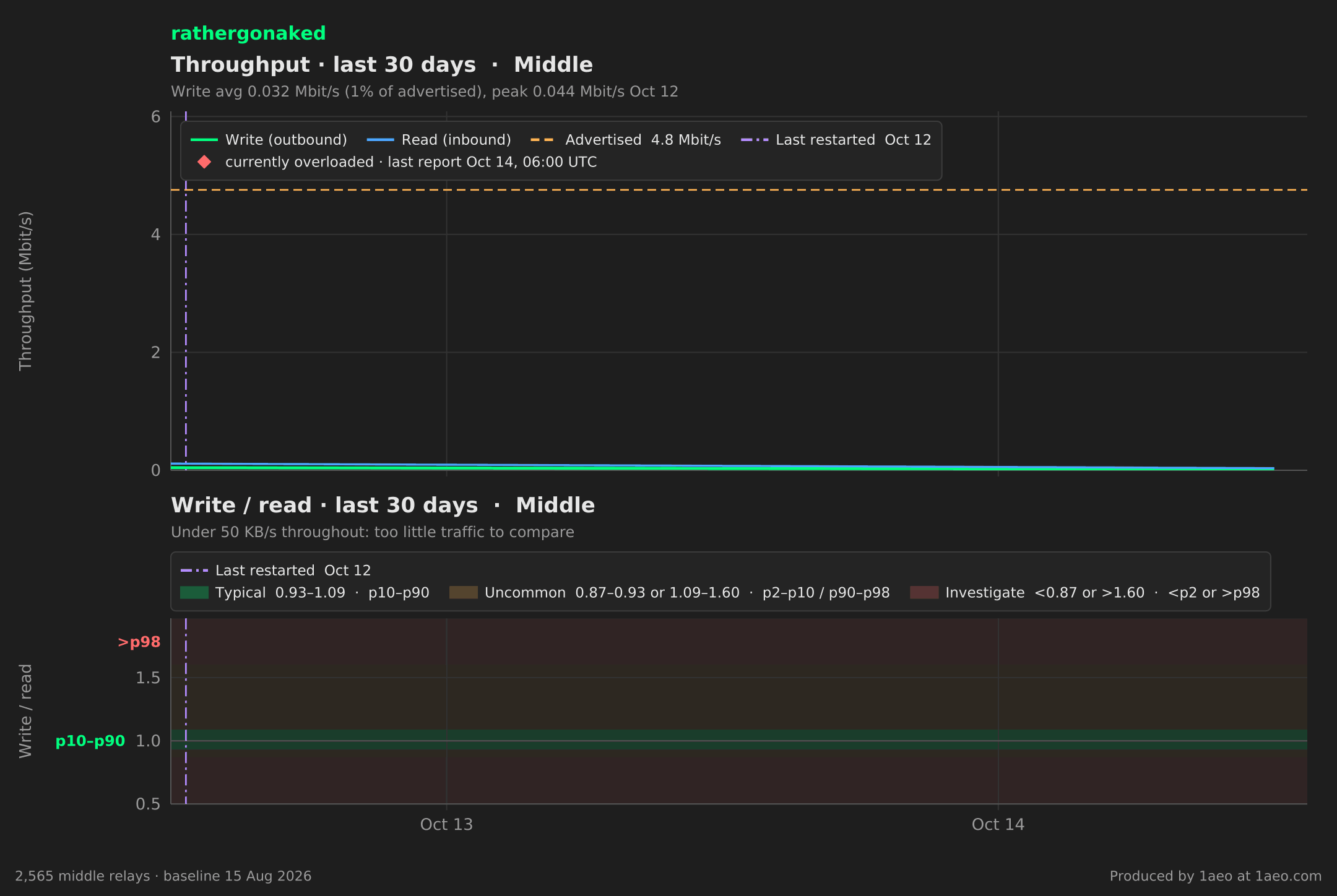Click the 'Typical 0.93–1.09 · p10–p90' legend label
The width and height of the screenshot is (1337, 896).
coord(322,593)
